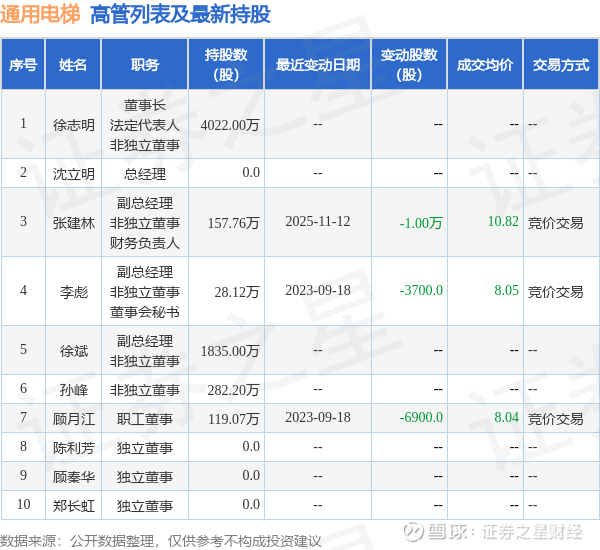
Task: Select the name 张建林
Action: [x=73, y=223]
